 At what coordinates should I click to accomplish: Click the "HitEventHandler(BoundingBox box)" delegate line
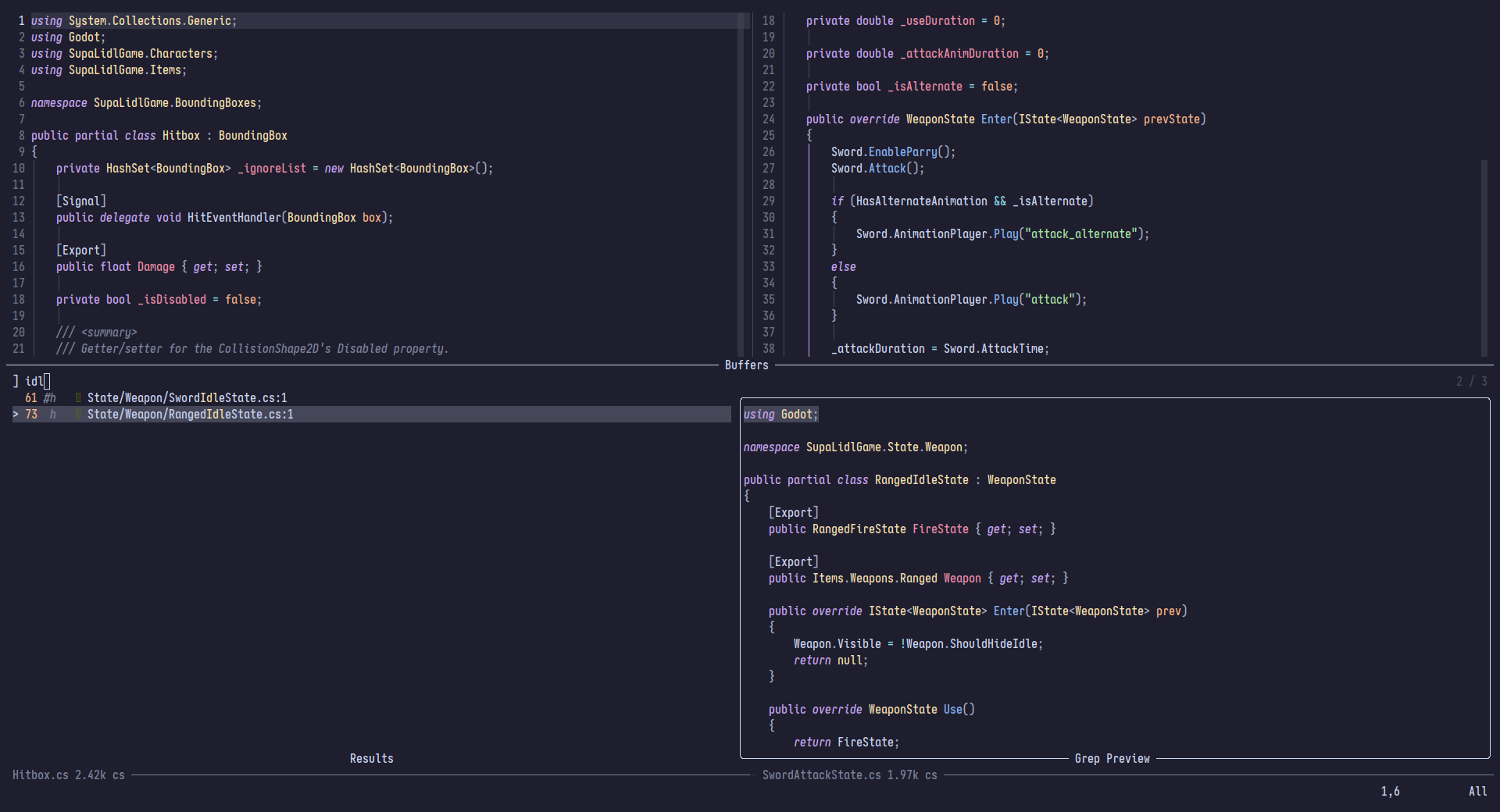224,218
